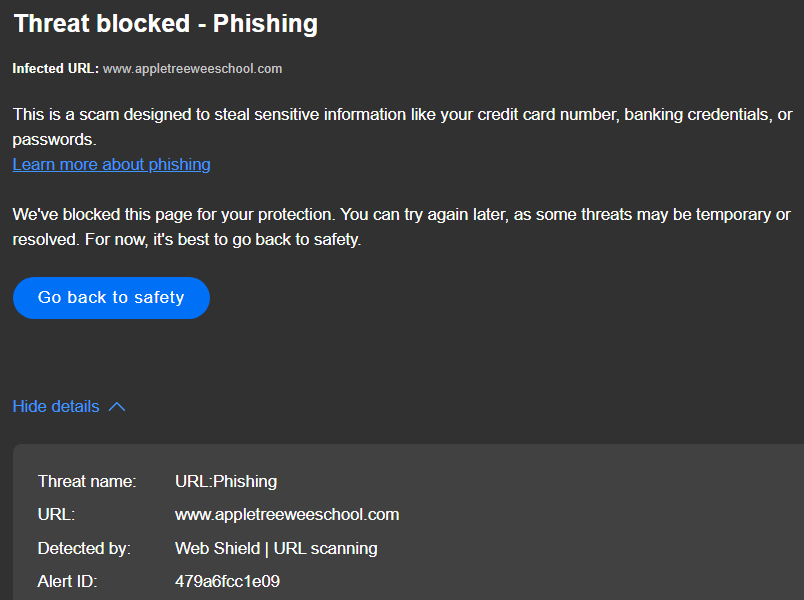
Task: Click the Go back to safety button
Action: [111, 298]
